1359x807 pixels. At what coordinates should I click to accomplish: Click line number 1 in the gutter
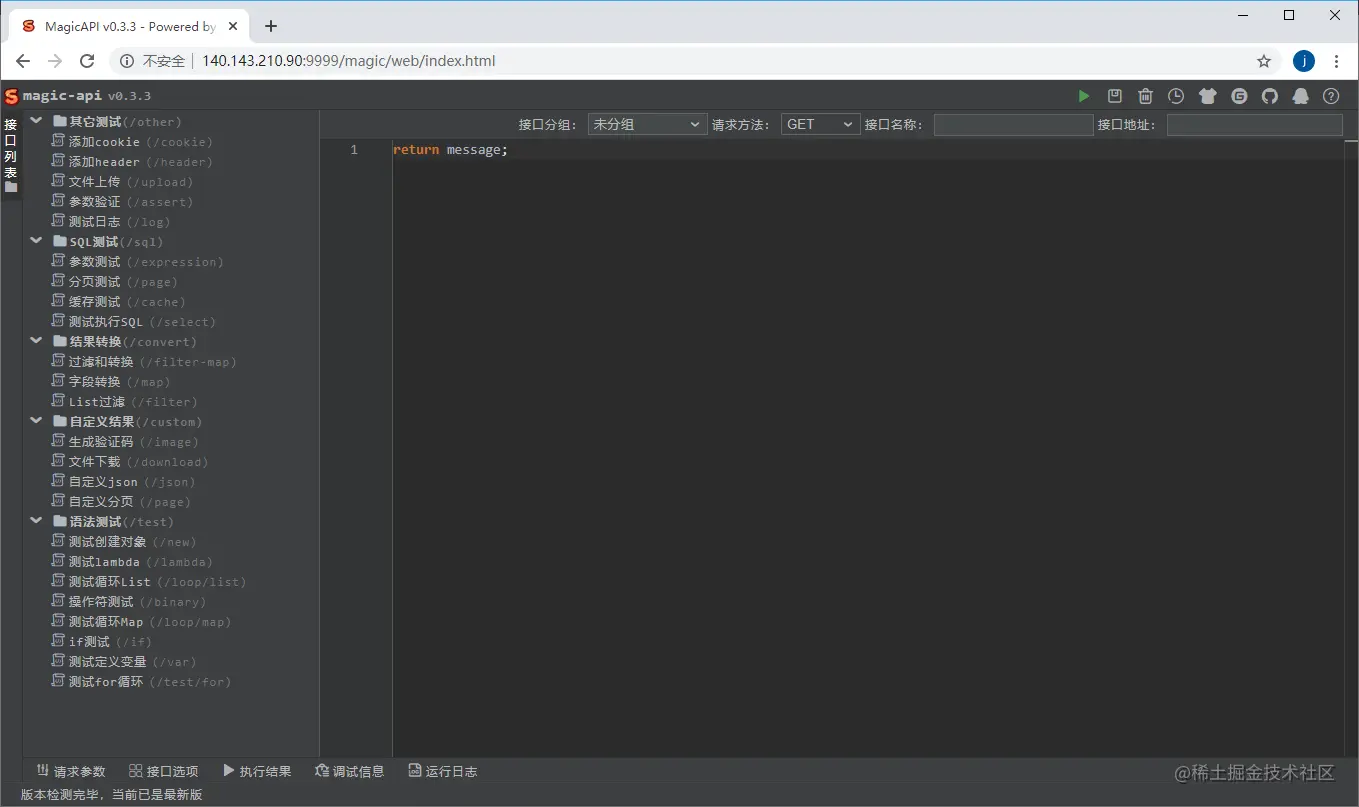click(x=354, y=150)
